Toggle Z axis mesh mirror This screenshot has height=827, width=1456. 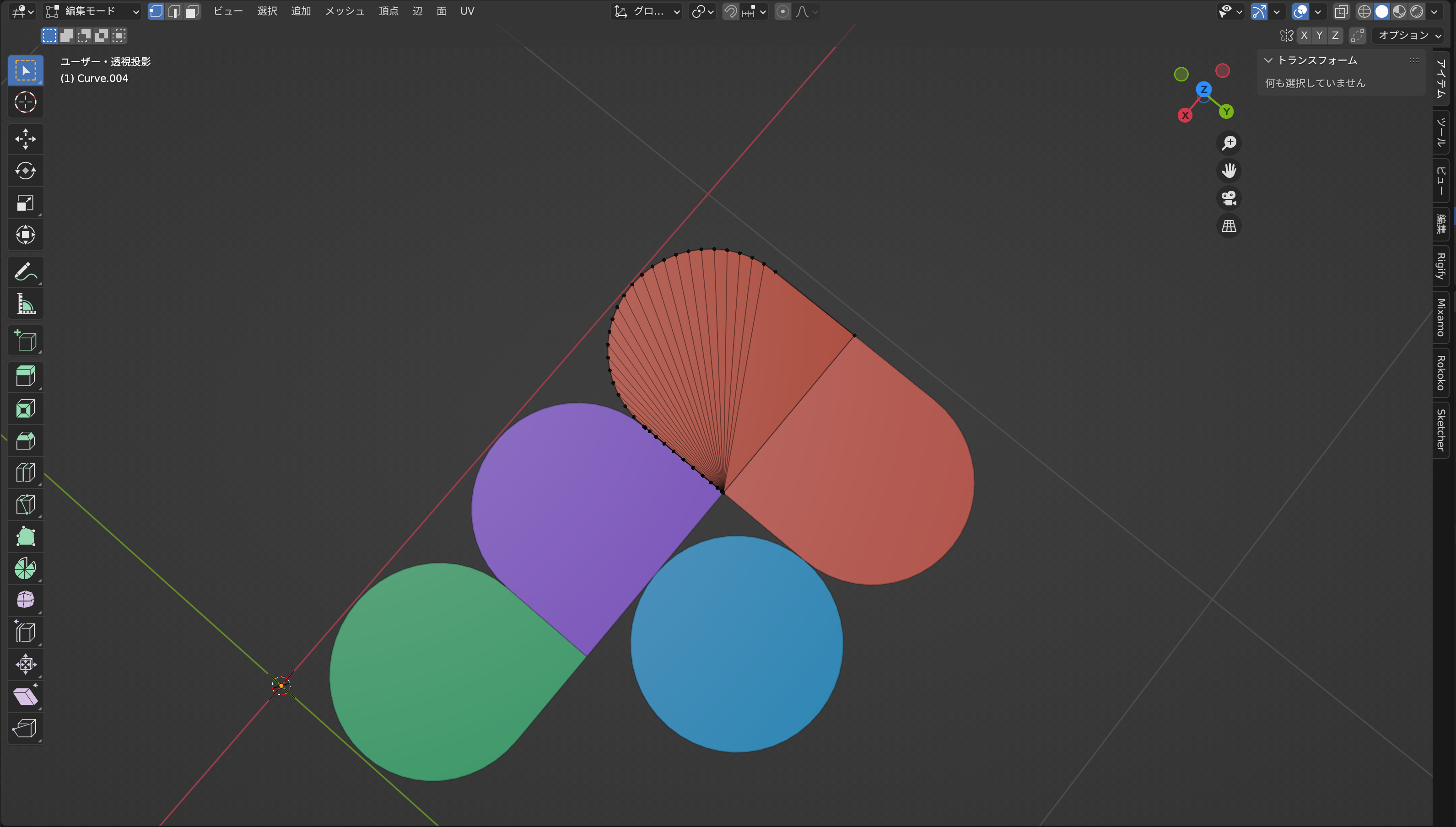[1336, 35]
